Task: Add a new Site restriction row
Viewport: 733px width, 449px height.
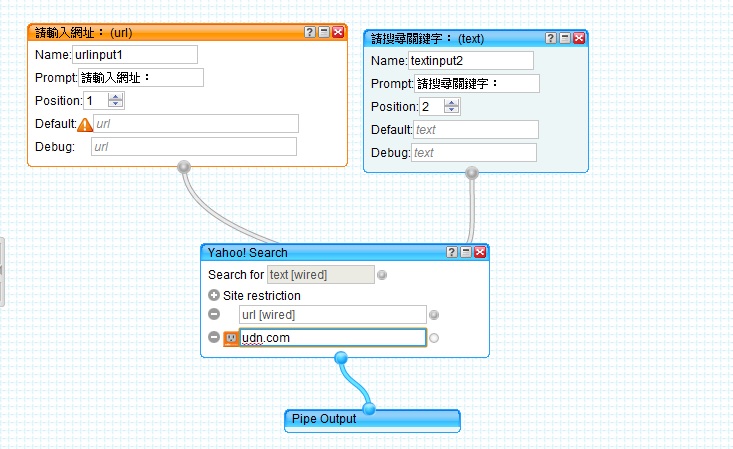Action: [214, 295]
